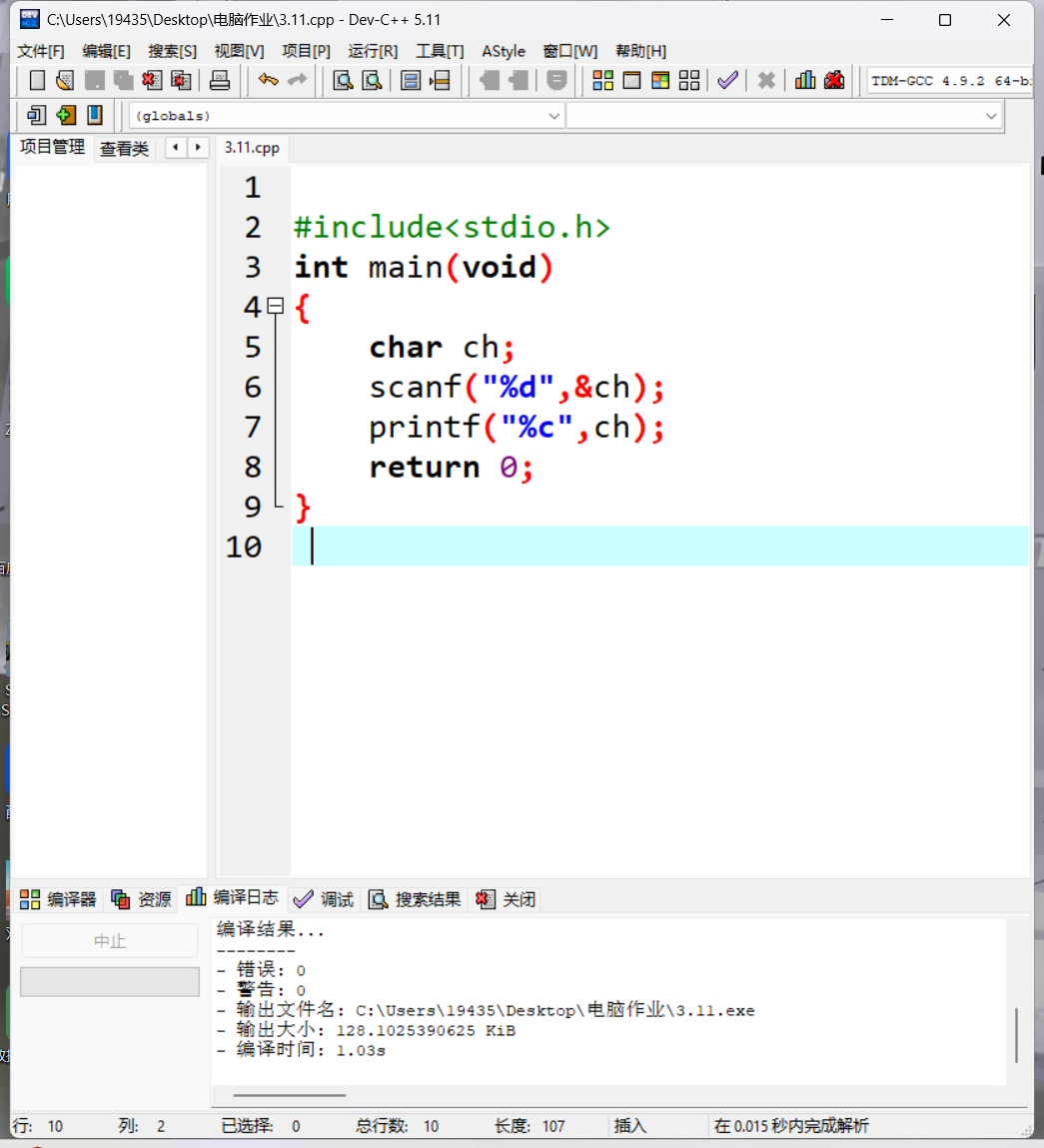
Task: Open the 搜索结果 bottom tab
Action: (x=415, y=899)
